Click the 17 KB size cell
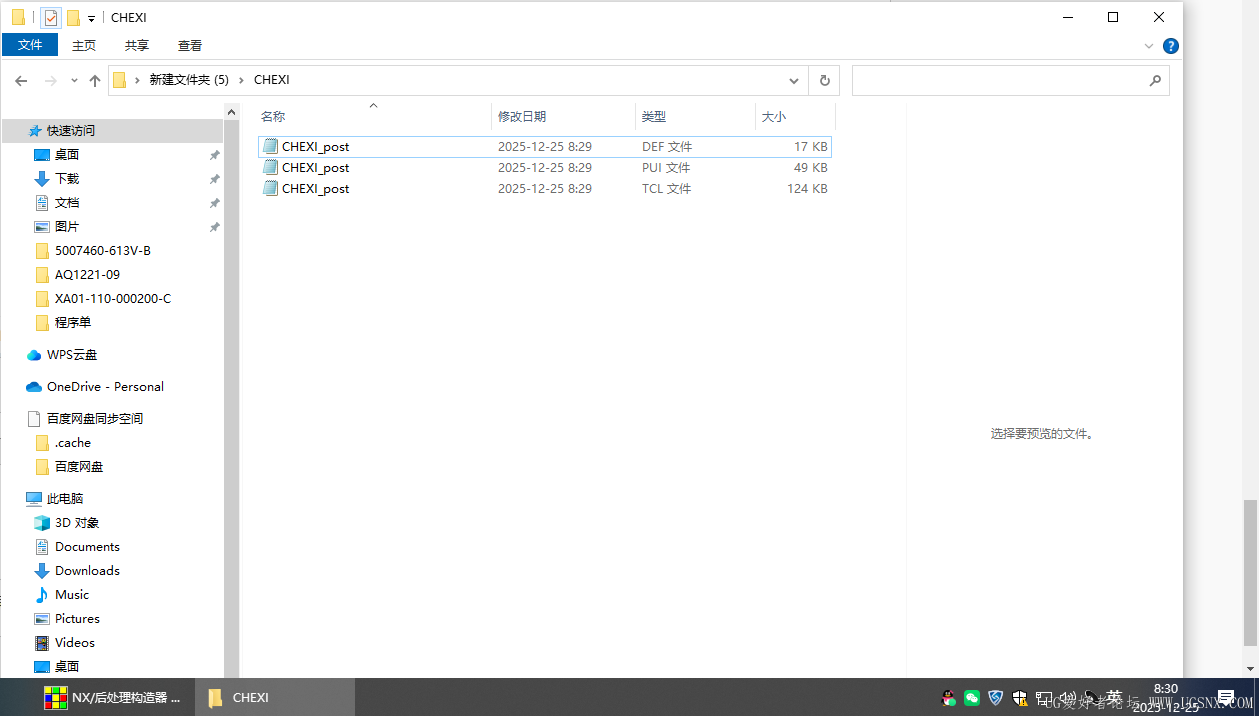Screen dimensions: 1259x716 [x=811, y=146]
